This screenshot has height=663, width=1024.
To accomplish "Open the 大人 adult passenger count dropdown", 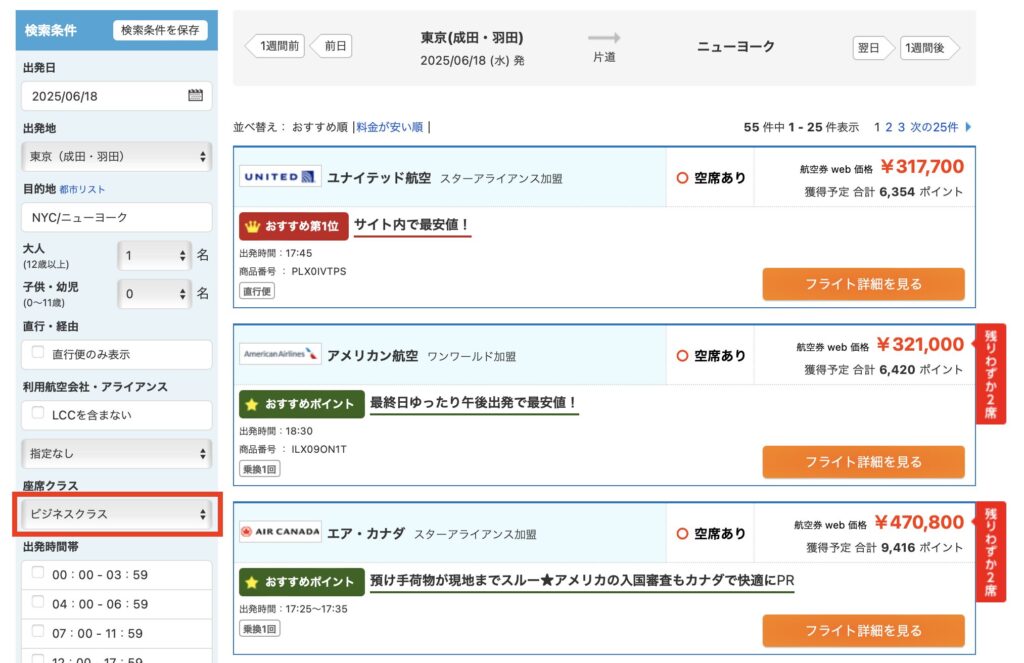I will pos(154,255).
